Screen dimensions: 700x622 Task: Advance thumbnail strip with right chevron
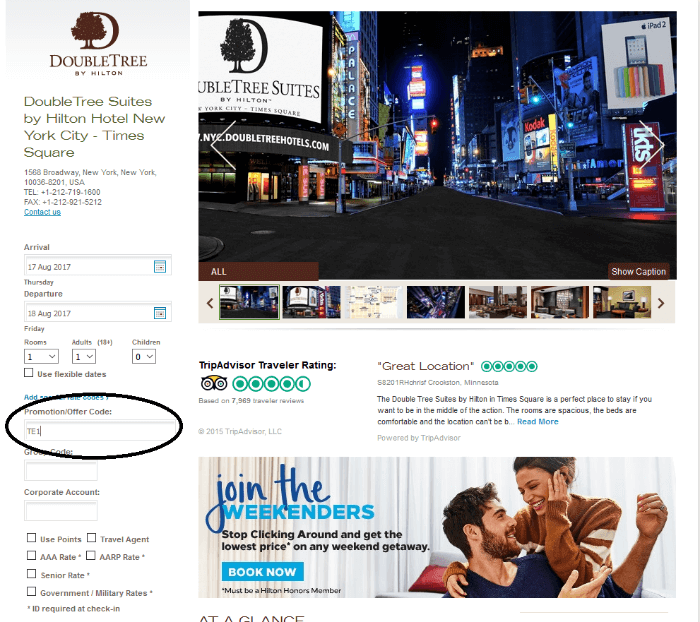click(661, 304)
